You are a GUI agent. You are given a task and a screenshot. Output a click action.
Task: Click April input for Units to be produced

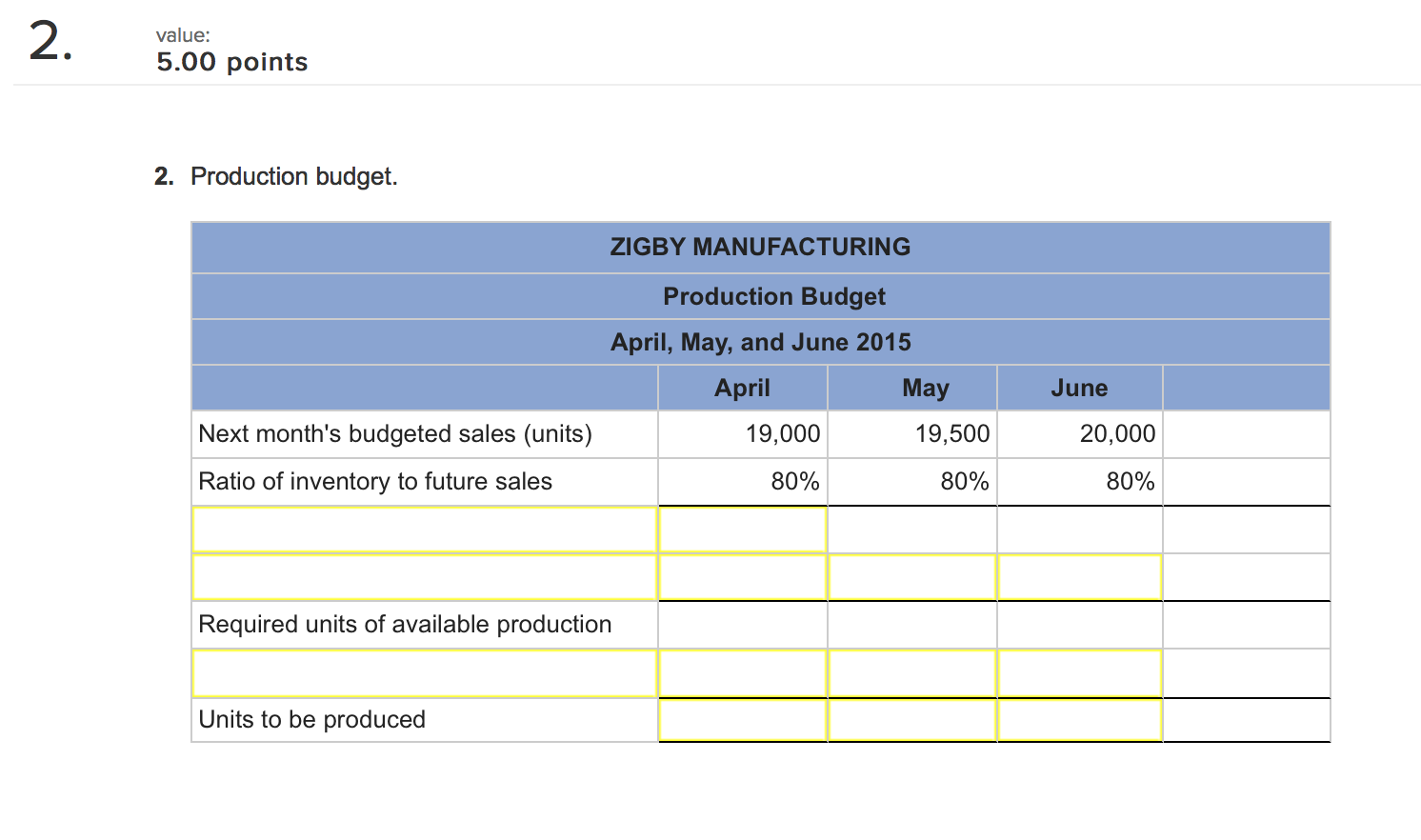coord(742,720)
